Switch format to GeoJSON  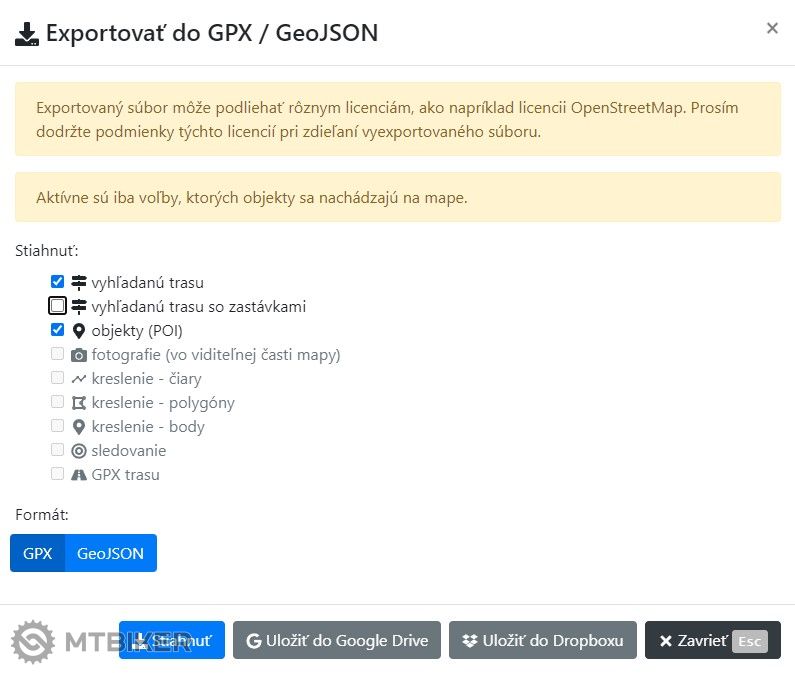tap(110, 553)
